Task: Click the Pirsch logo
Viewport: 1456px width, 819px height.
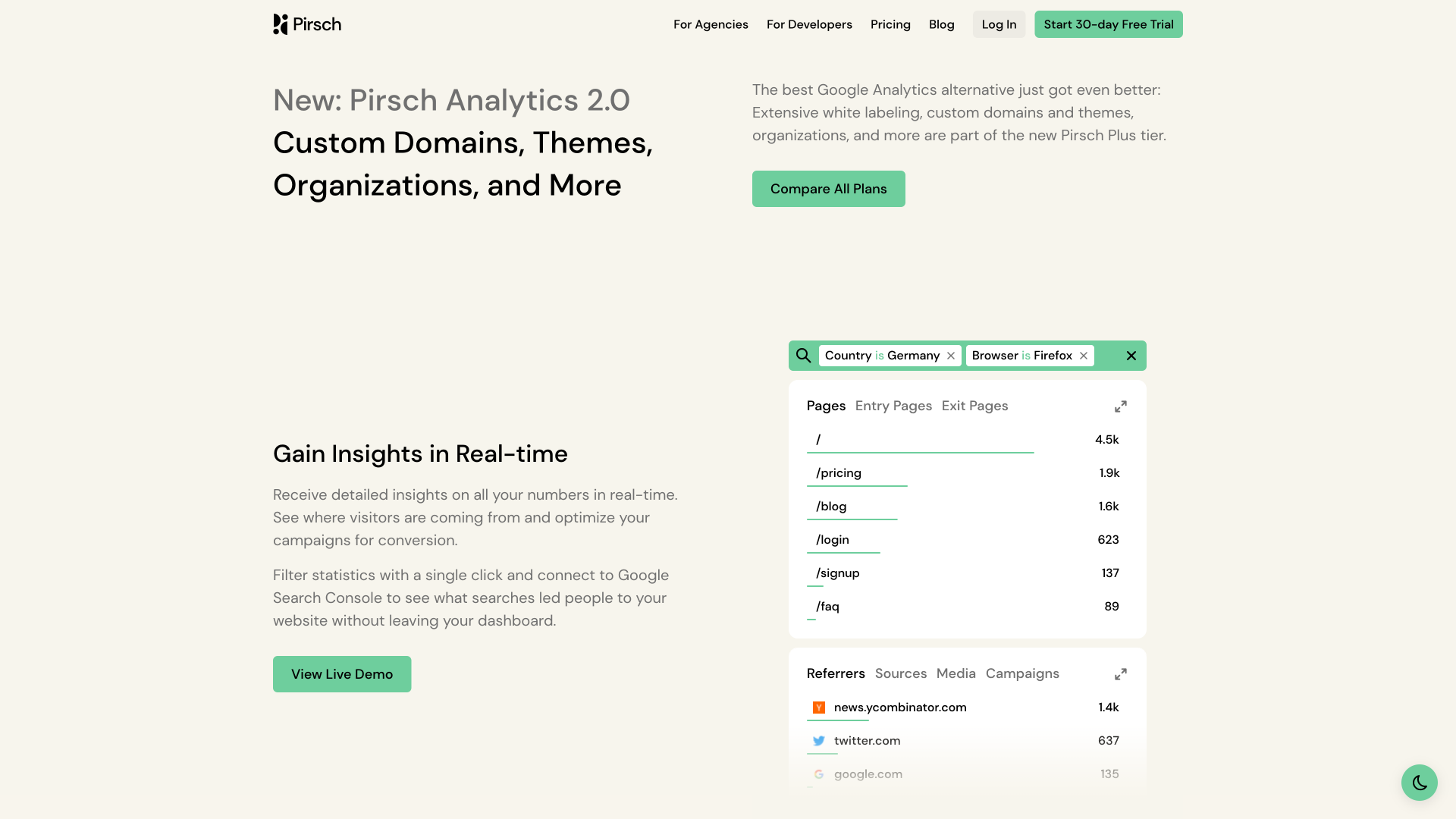Action: (307, 24)
